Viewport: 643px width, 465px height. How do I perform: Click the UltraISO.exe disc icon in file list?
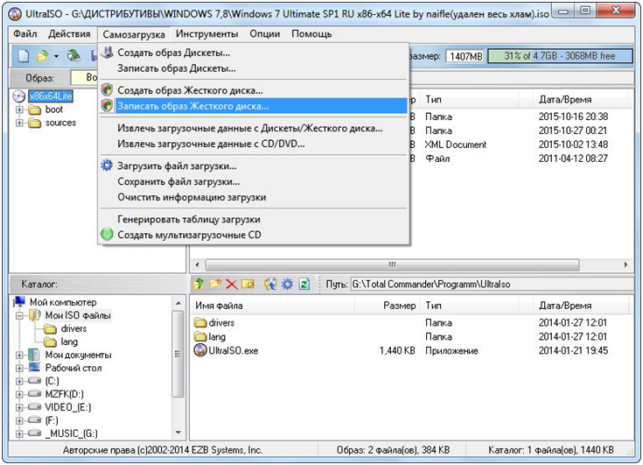click(x=200, y=350)
